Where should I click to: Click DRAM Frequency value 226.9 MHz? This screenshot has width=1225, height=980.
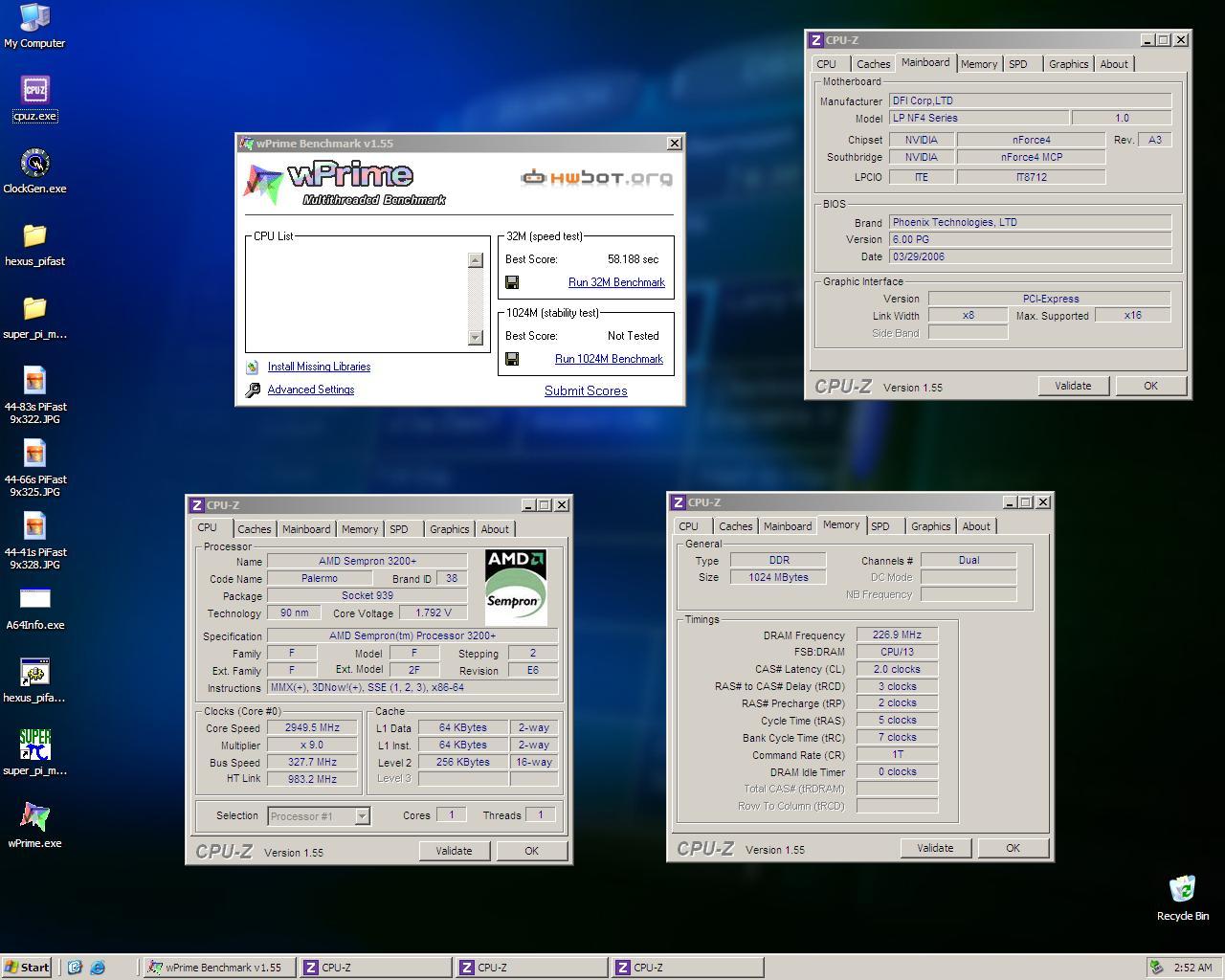coord(897,635)
